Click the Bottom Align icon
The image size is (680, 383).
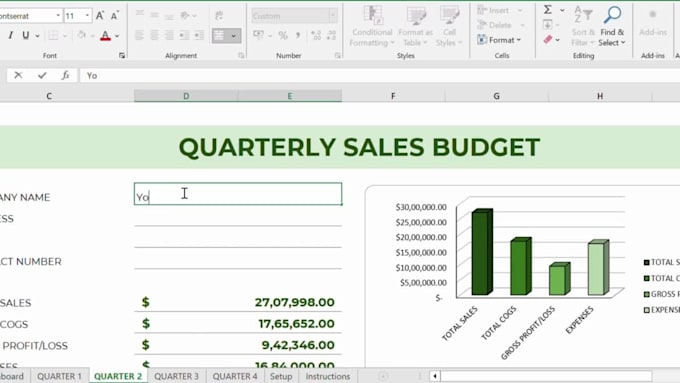(x=169, y=16)
